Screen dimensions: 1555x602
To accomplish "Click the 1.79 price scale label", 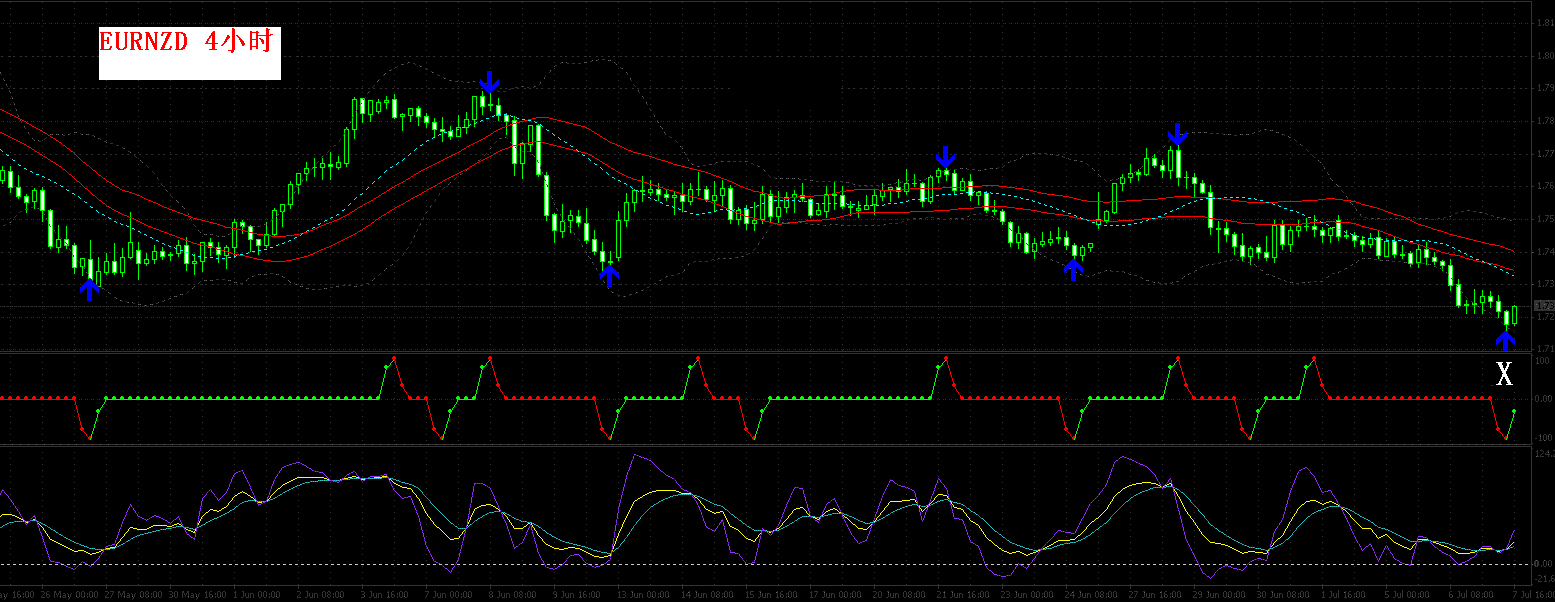I will tap(1545, 88).
